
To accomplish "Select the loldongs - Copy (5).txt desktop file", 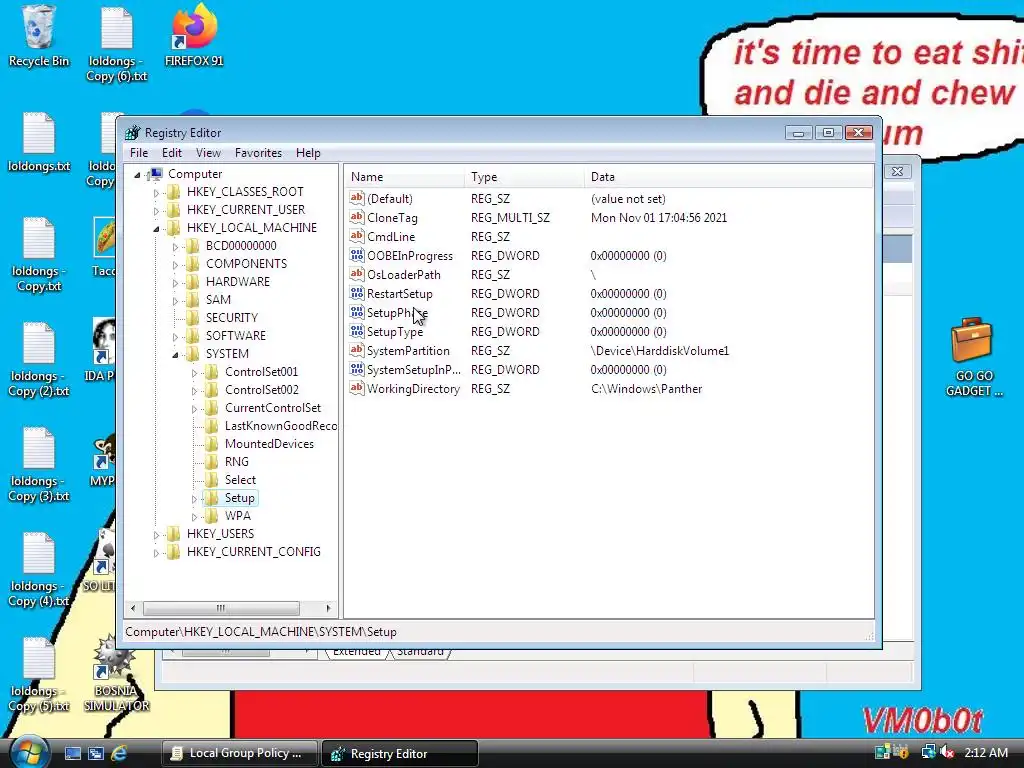I will click(x=39, y=674).
